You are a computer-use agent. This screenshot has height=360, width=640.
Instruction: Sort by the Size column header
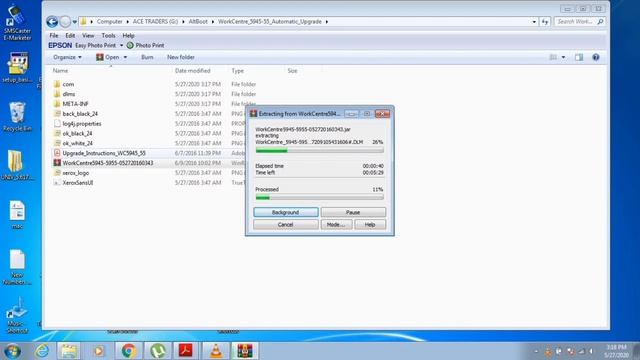(x=292, y=71)
